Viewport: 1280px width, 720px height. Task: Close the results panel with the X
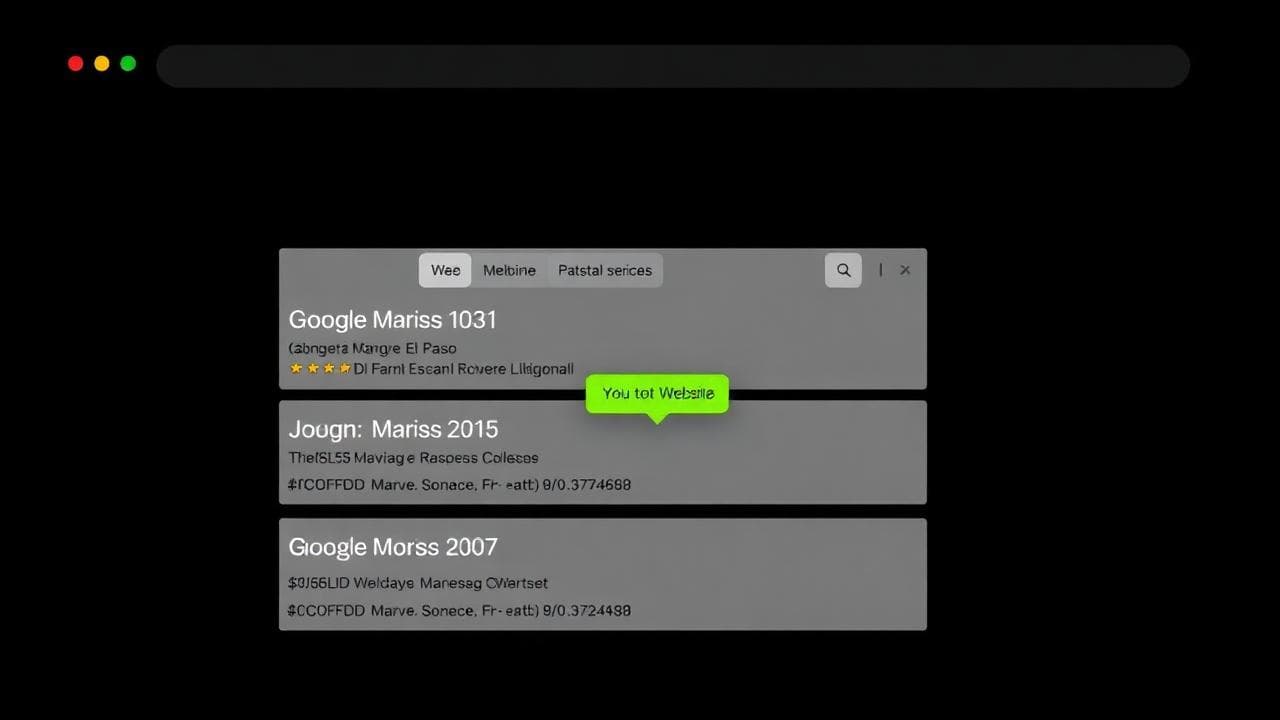tap(905, 270)
